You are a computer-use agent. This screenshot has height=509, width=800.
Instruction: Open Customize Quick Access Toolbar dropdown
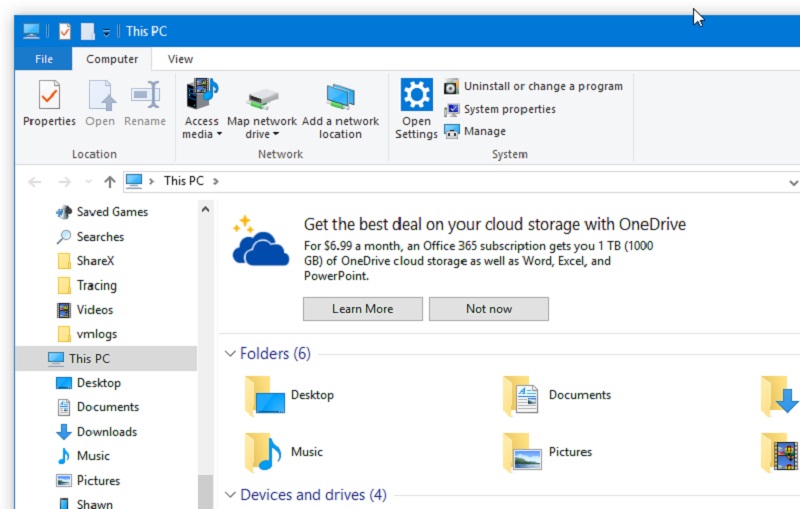[106, 32]
